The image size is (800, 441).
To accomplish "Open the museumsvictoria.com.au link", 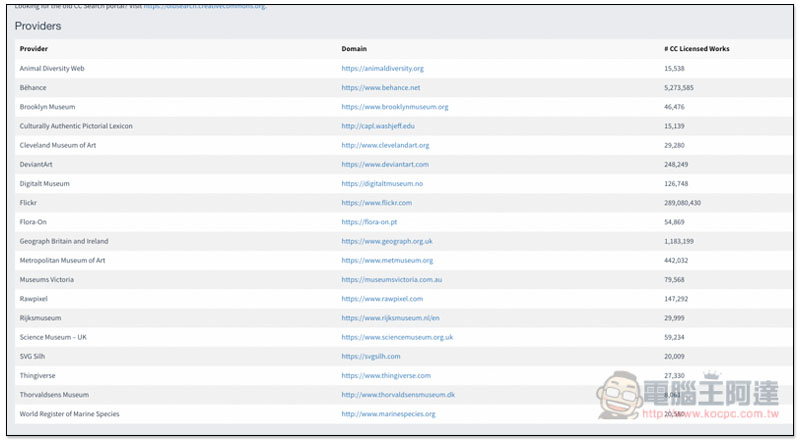I will coord(392,280).
